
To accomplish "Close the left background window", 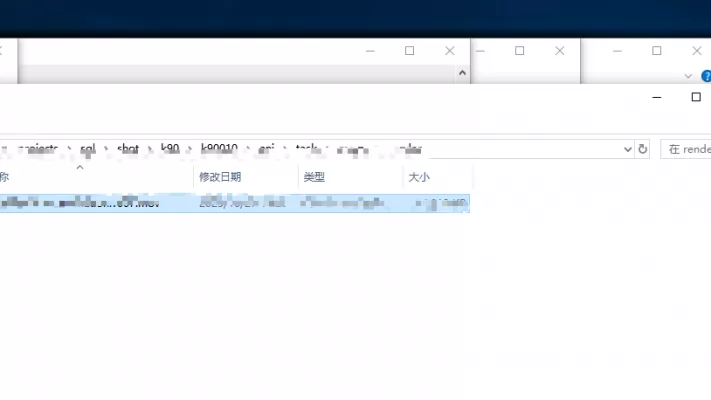I will pyautogui.click(x=449, y=51).
